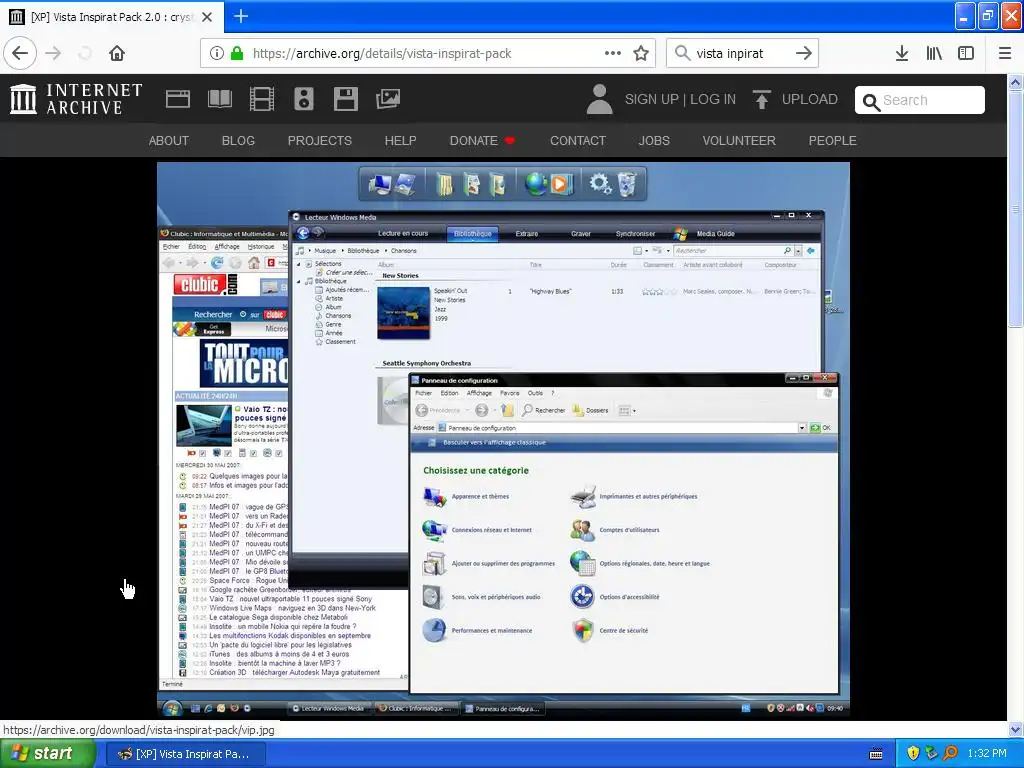Click the SIGN UP link
Image resolution: width=1024 pixels, height=768 pixels.
pyautogui.click(x=652, y=99)
